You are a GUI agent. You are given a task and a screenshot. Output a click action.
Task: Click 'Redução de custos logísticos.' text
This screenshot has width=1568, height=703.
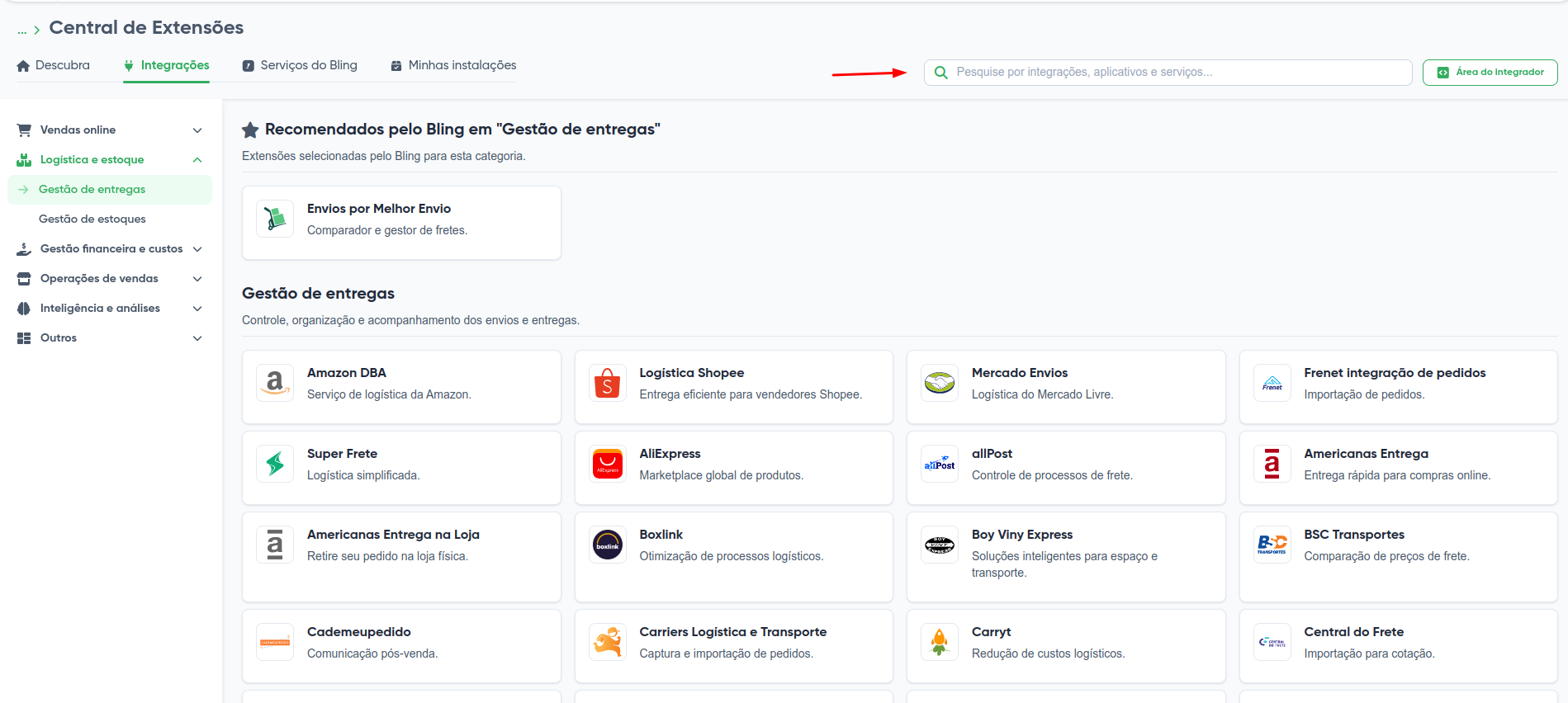coord(1048,653)
